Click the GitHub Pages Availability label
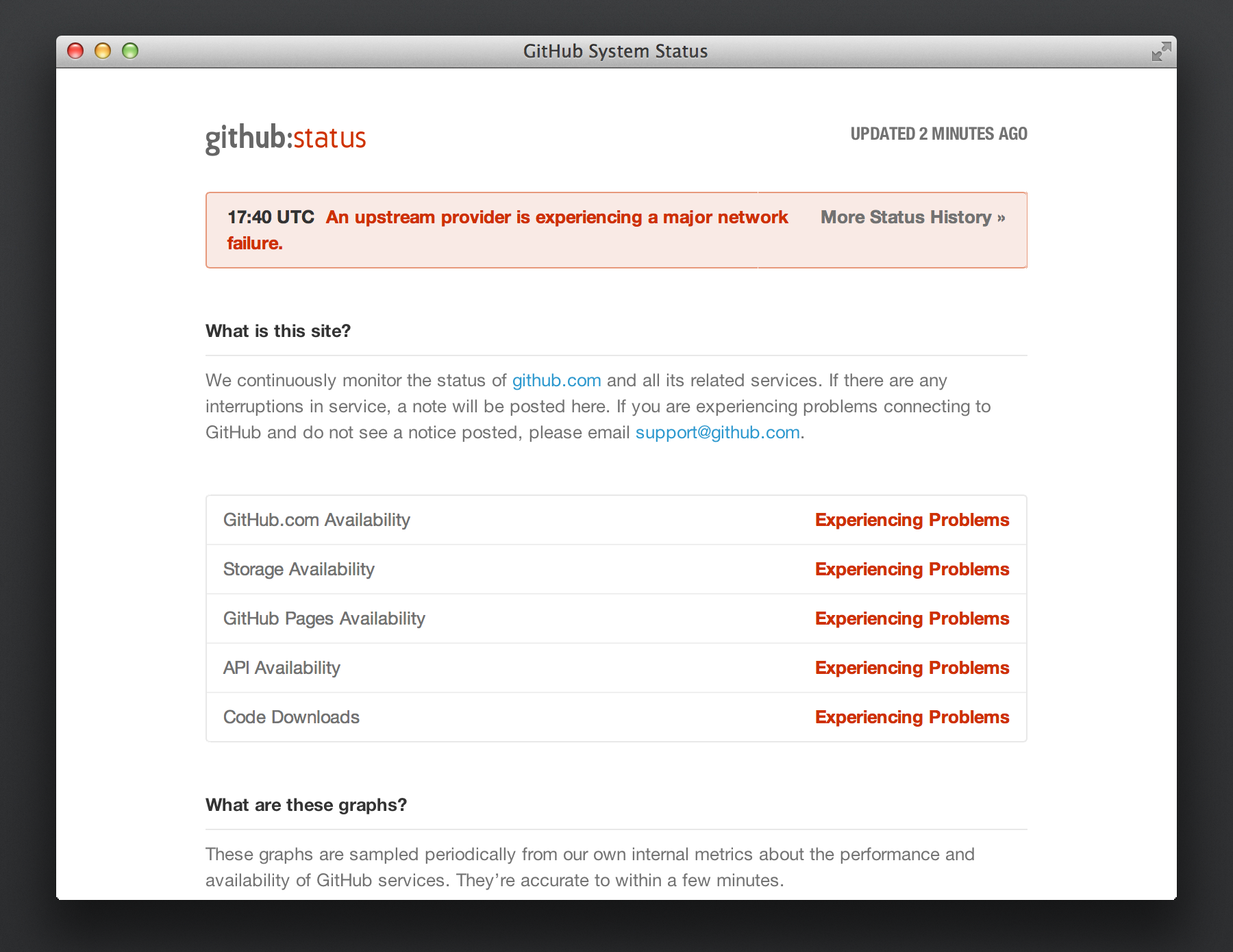This screenshot has height=952, width=1233. point(324,618)
